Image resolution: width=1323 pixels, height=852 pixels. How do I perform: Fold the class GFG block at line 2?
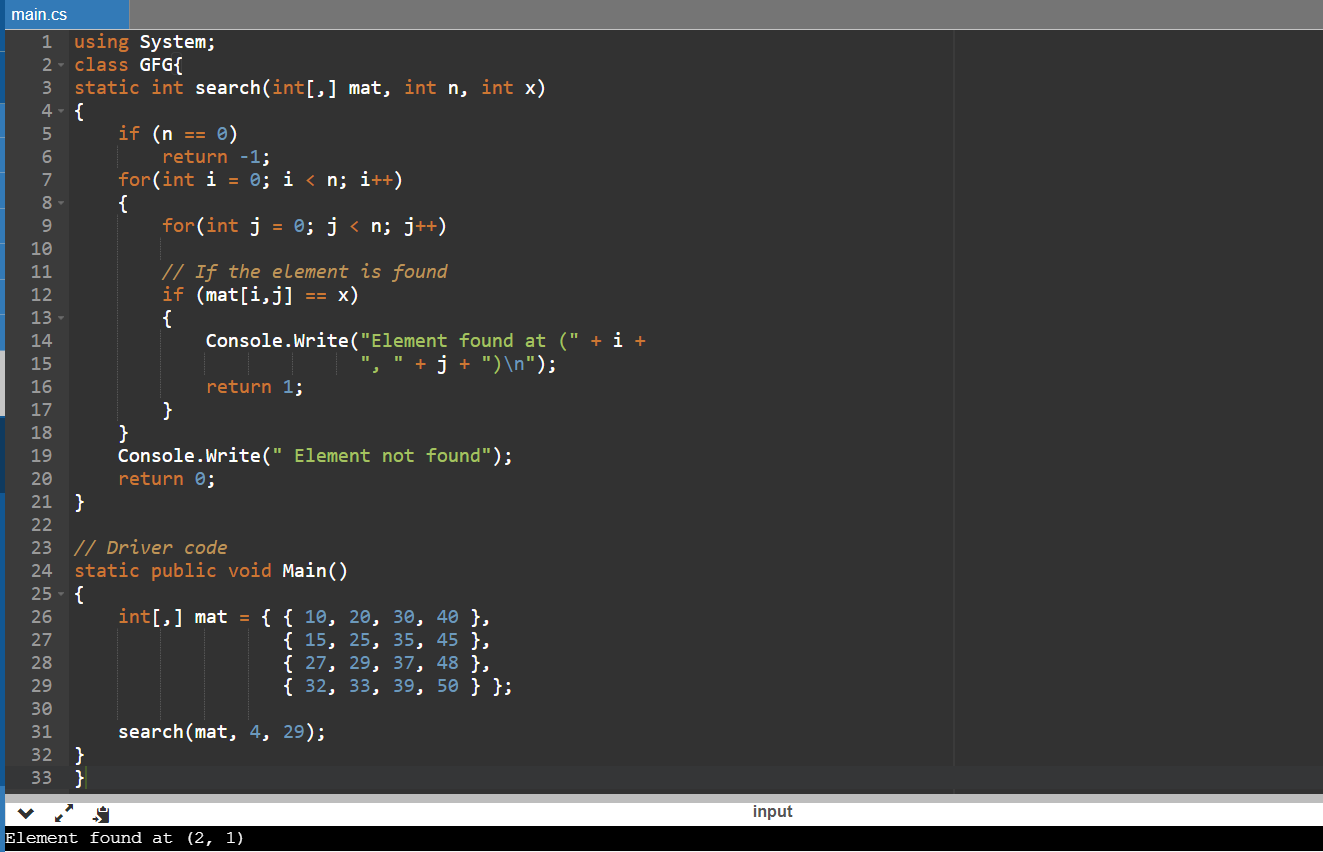coord(60,65)
